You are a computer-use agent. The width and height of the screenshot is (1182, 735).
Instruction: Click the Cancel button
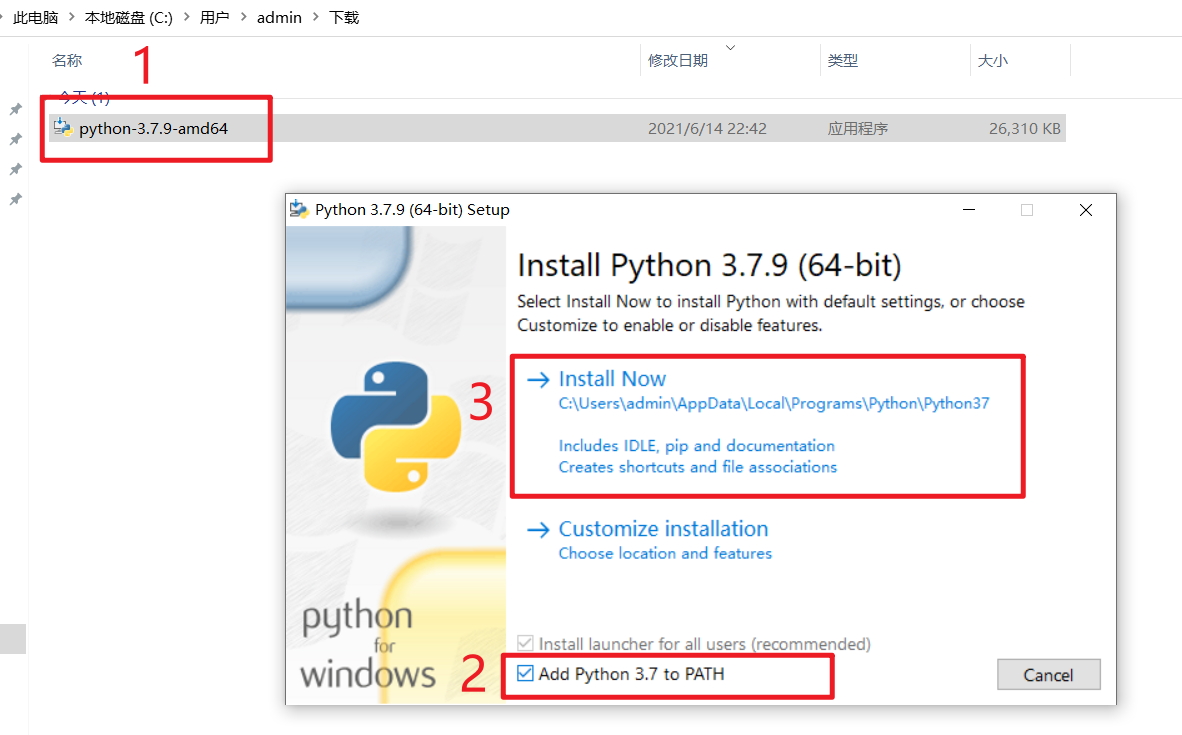pyautogui.click(x=1049, y=675)
